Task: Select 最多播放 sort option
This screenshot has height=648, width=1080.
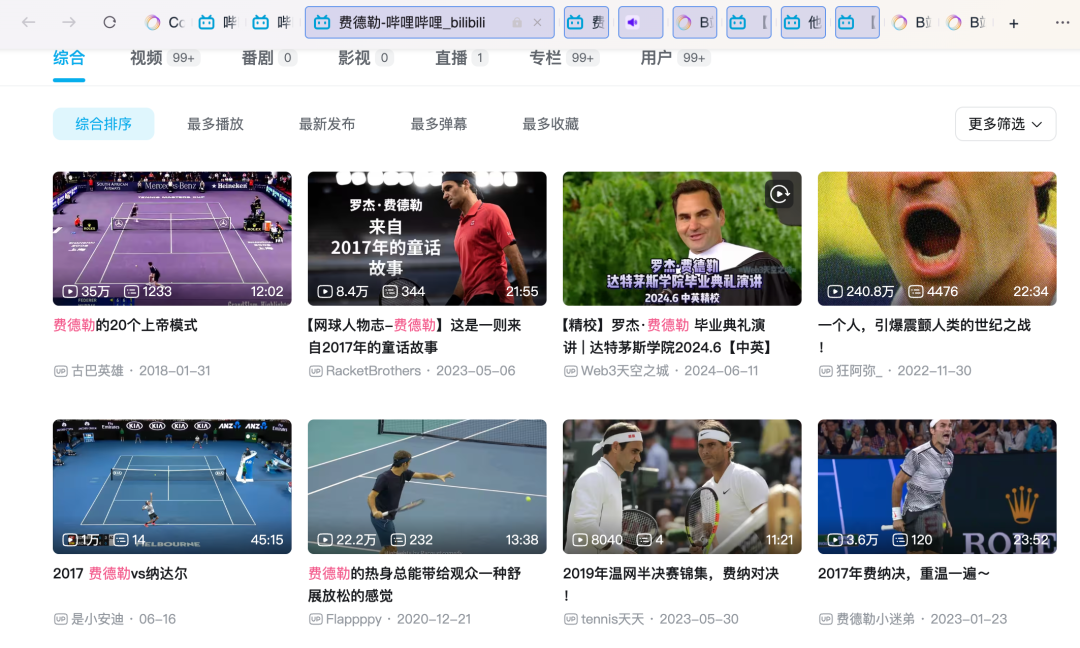Action: point(215,124)
